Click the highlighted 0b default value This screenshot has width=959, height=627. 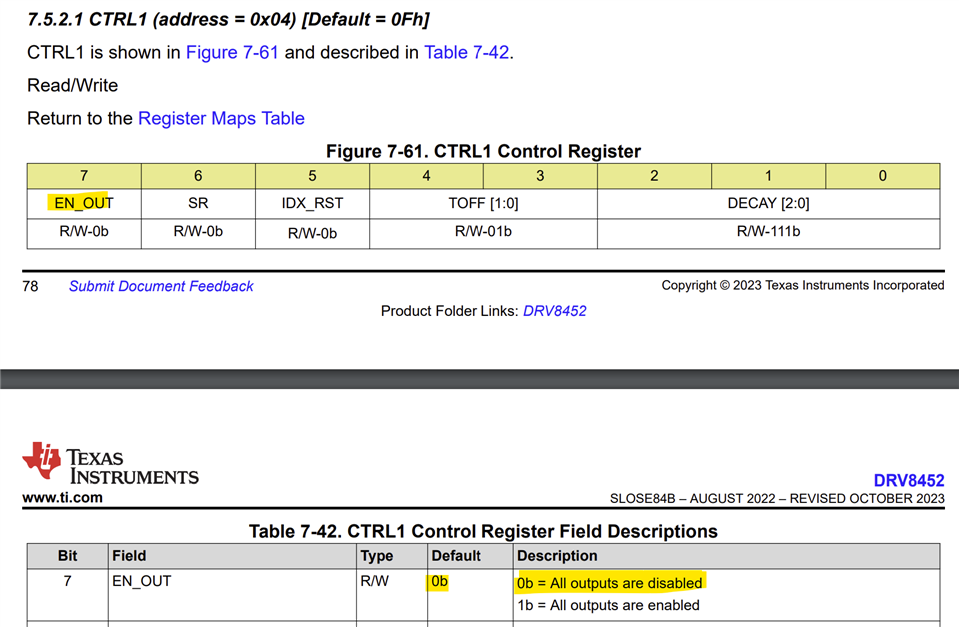pyautogui.click(x=439, y=581)
